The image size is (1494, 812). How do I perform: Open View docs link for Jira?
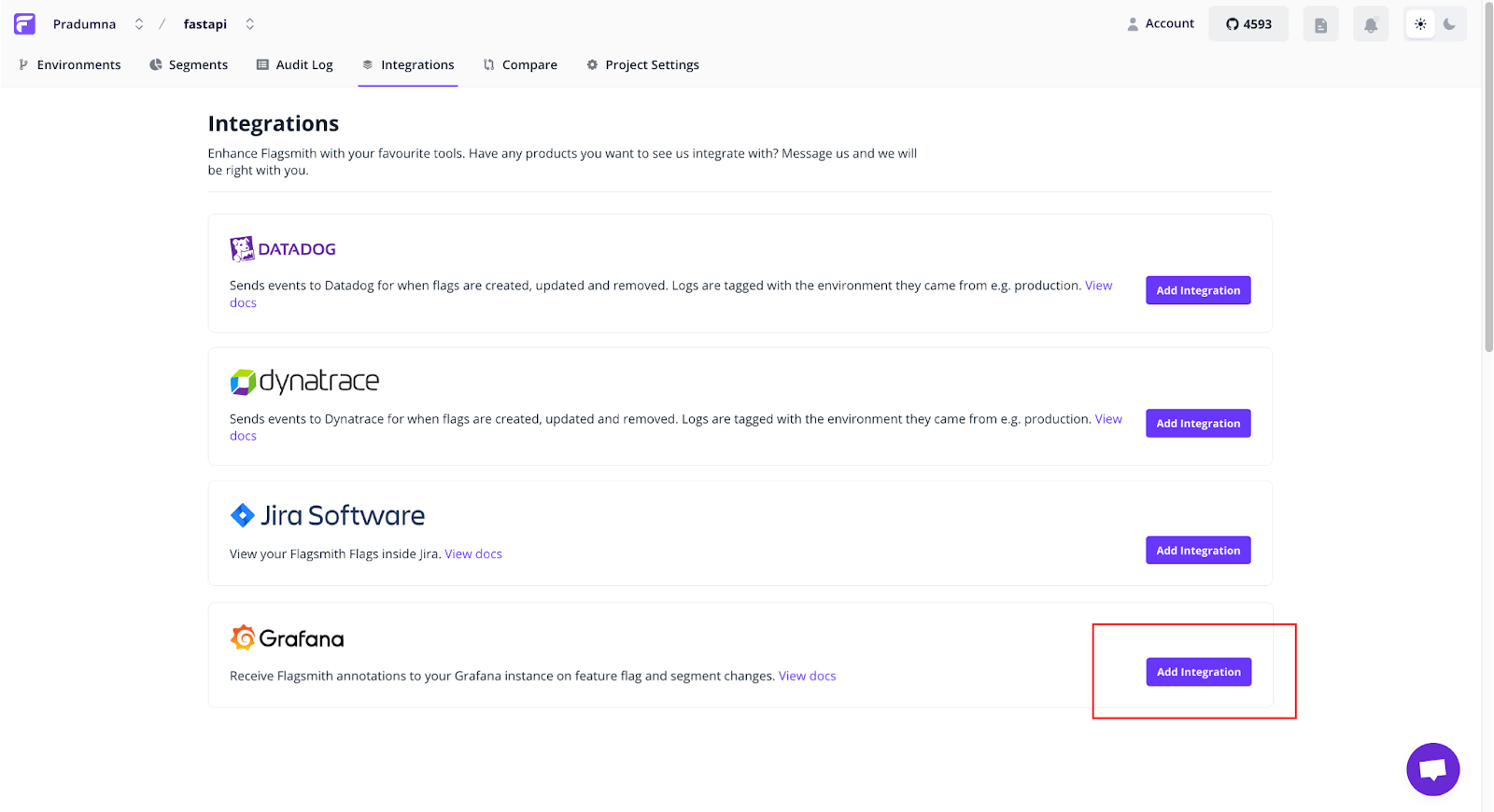pos(473,554)
